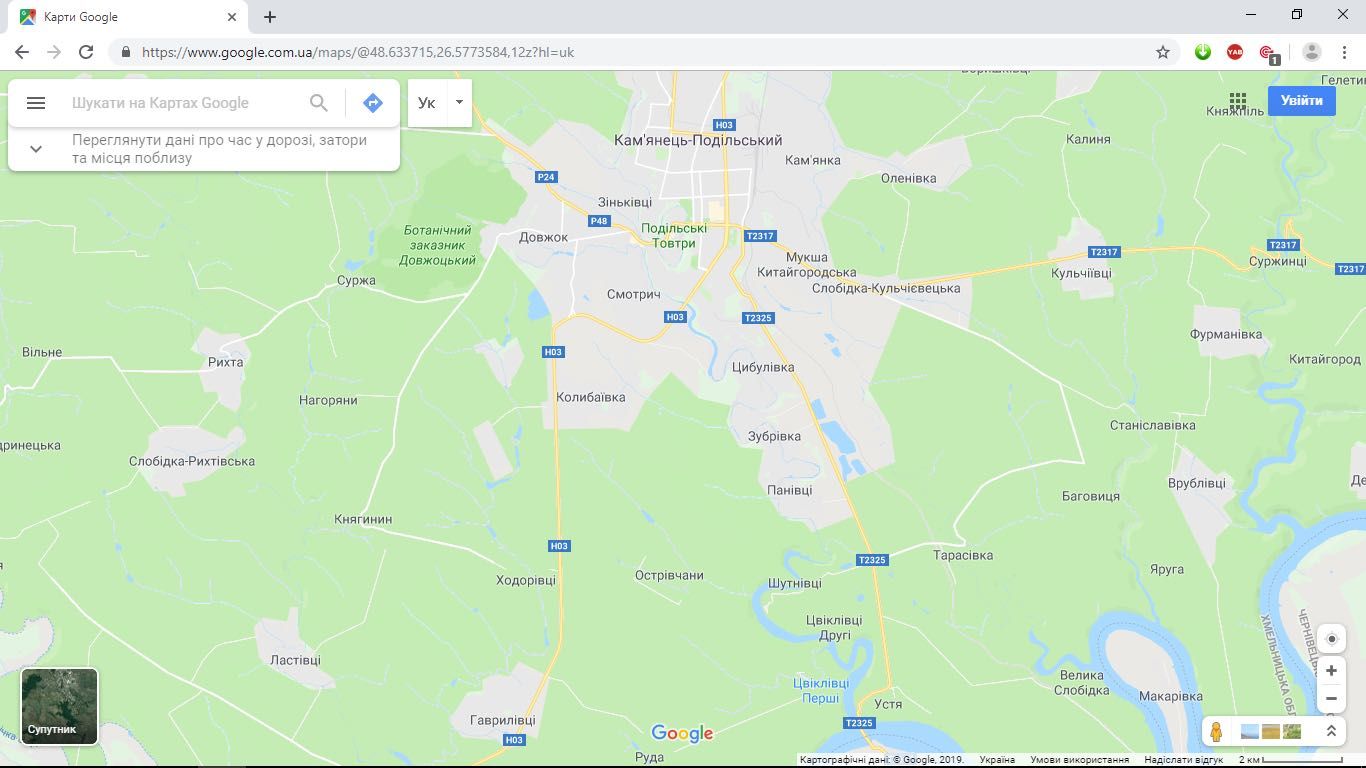This screenshot has height=768, width=1366.
Task: Click the Ботанічний заказник Довжоцький label
Action: pos(438,245)
